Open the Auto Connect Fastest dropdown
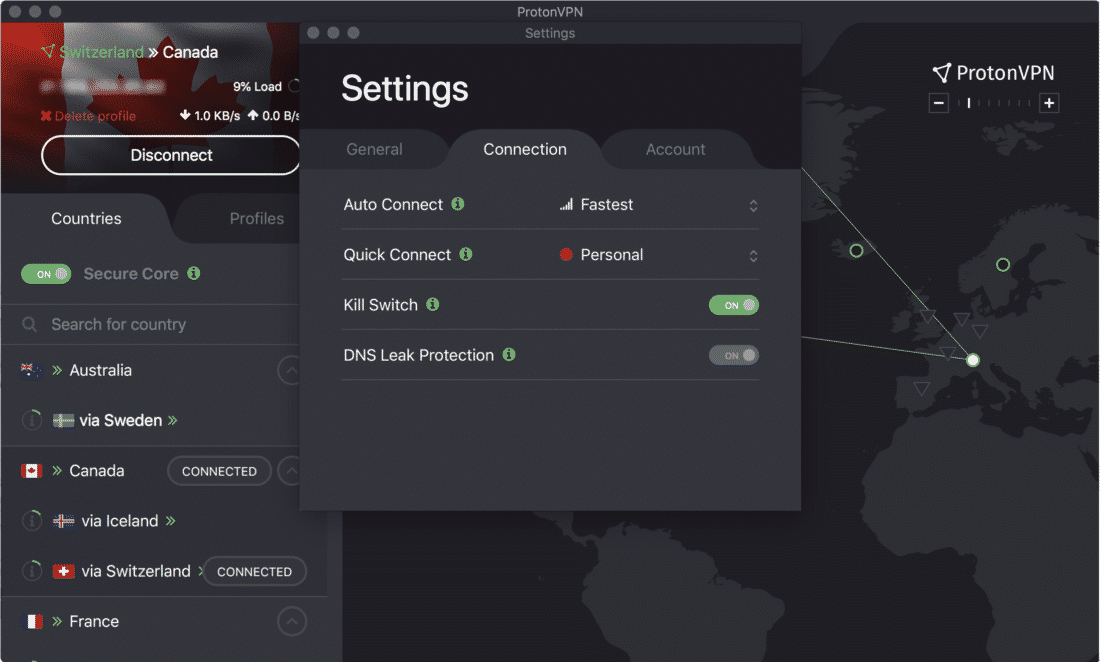Screen dimensions: 1100x662 (x=659, y=205)
